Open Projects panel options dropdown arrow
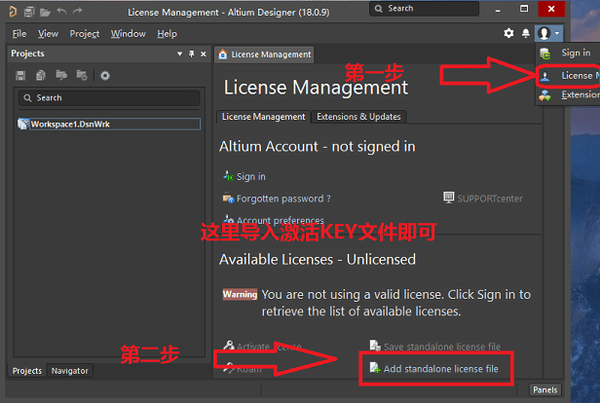 tap(179, 54)
